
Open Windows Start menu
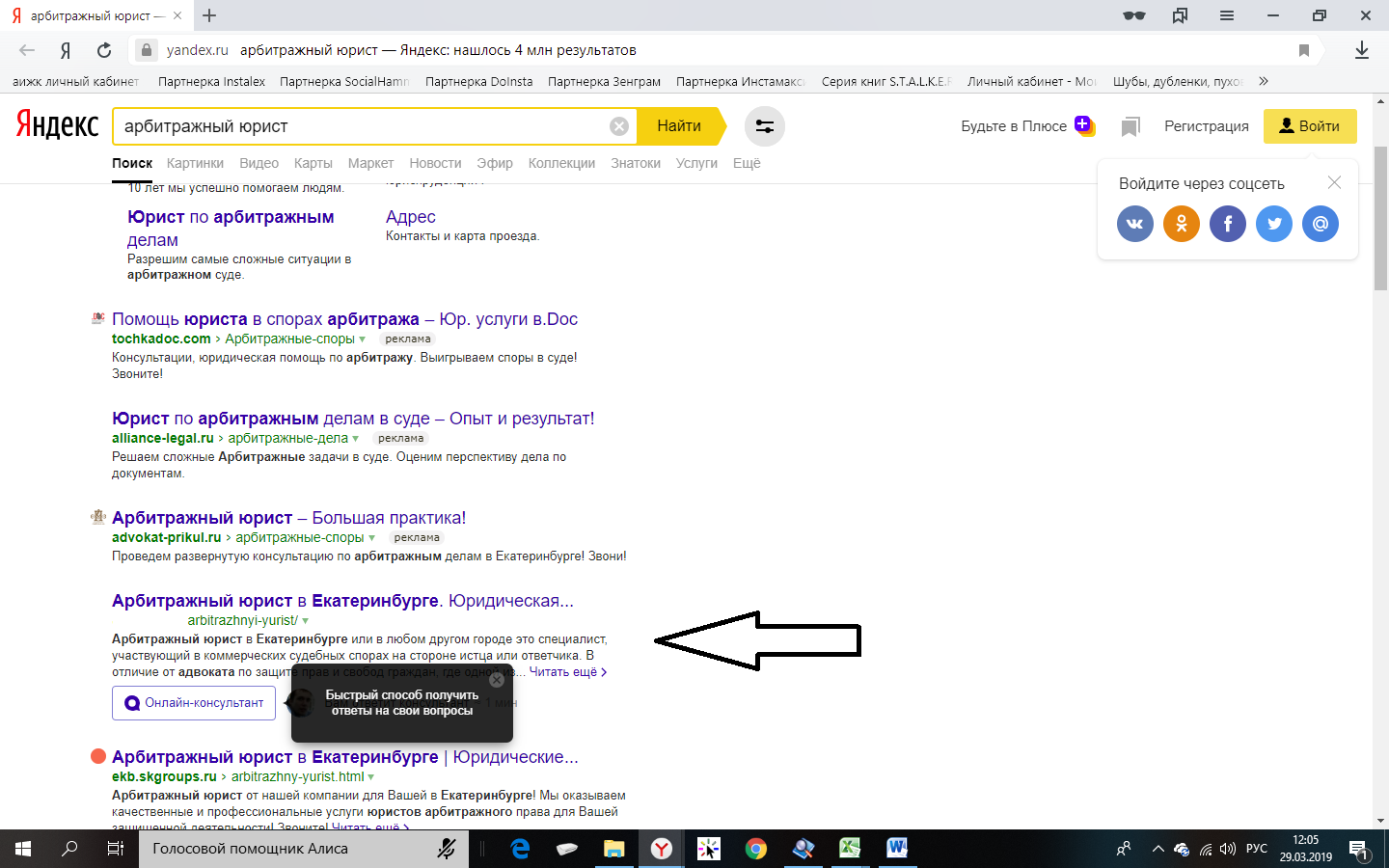(23, 849)
